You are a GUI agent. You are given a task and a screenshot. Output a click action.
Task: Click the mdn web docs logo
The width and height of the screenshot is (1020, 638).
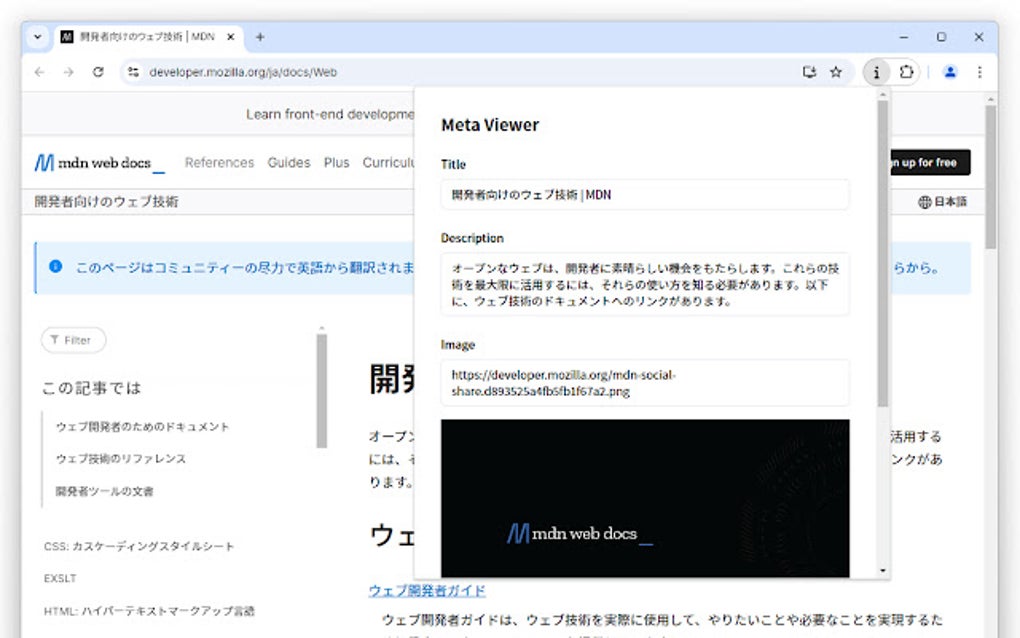[100, 163]
